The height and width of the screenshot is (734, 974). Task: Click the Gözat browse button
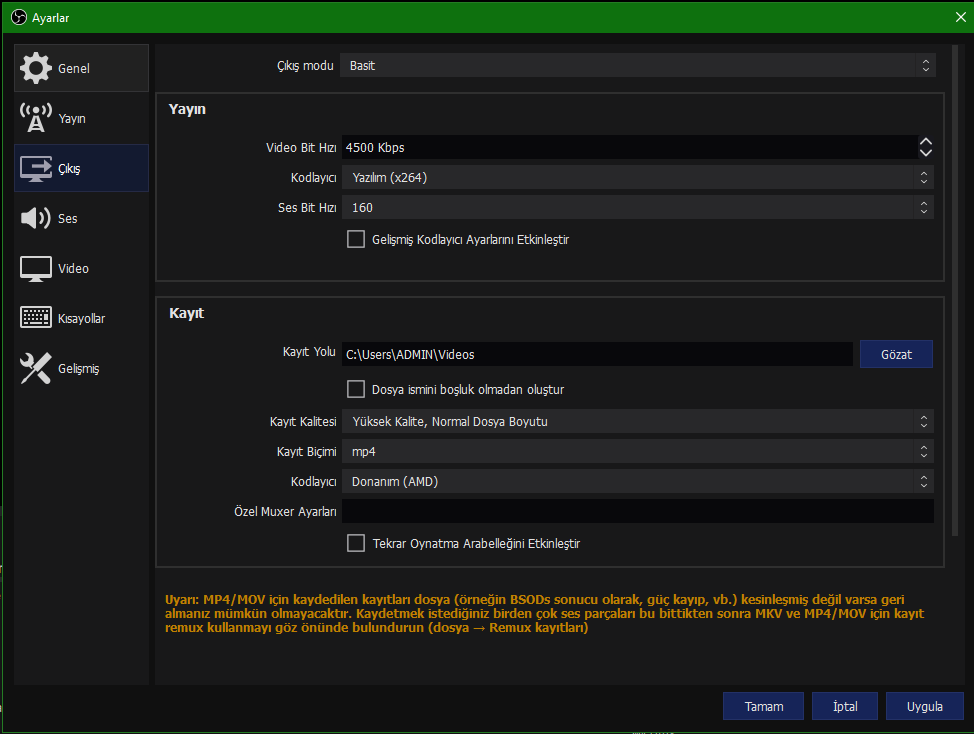pos(896,354)
